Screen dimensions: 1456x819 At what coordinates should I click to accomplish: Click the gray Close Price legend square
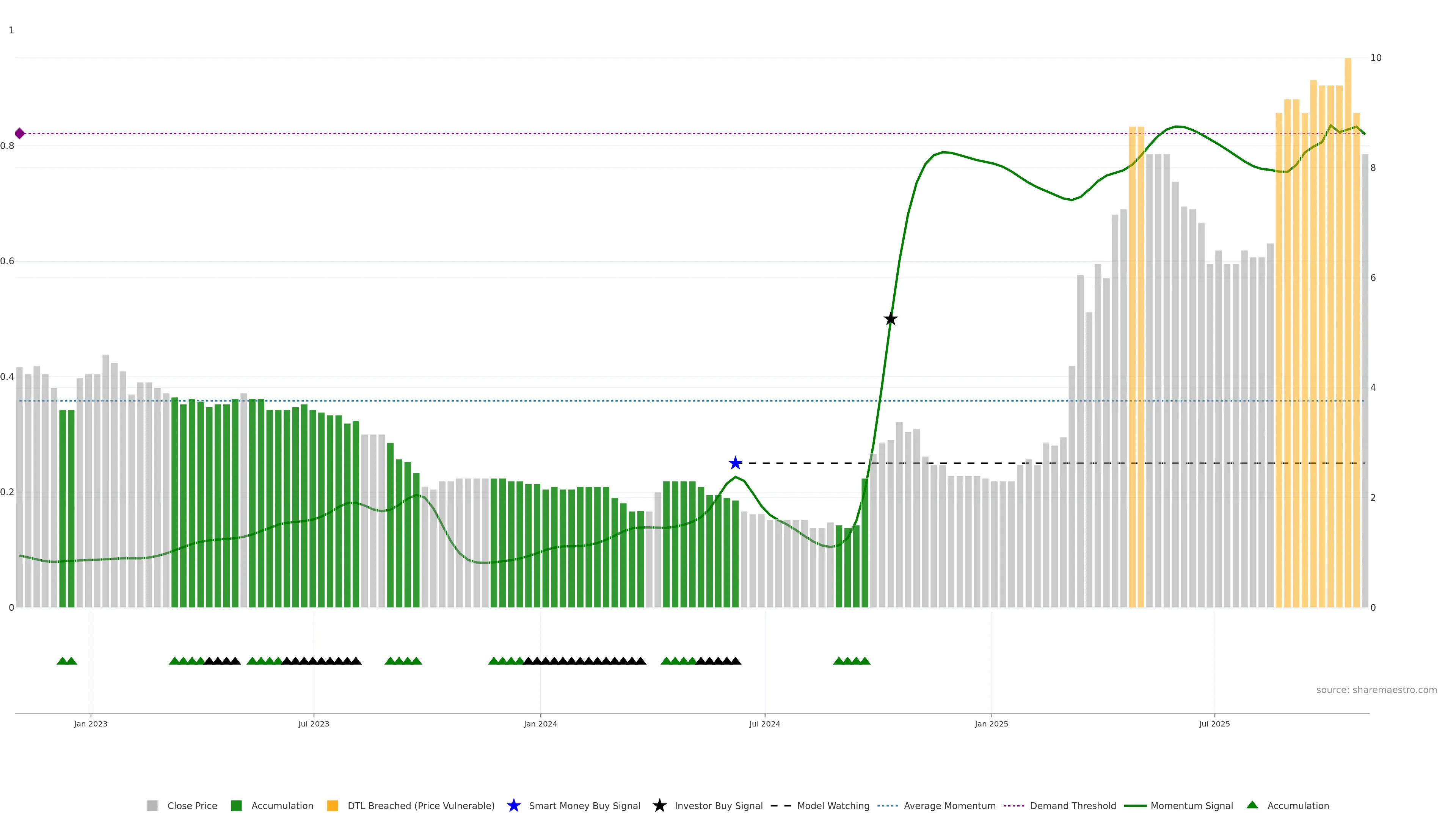point(152,805)
